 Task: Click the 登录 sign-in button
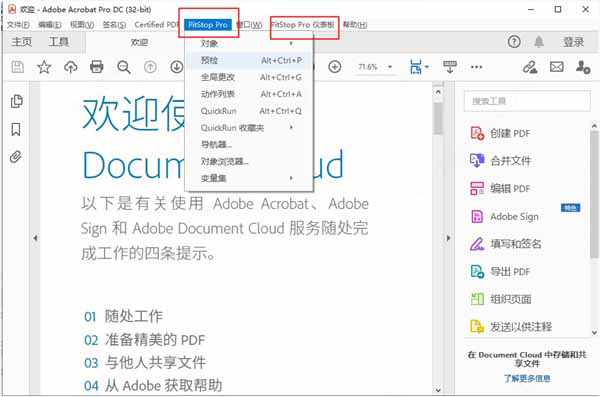(573, 42)
